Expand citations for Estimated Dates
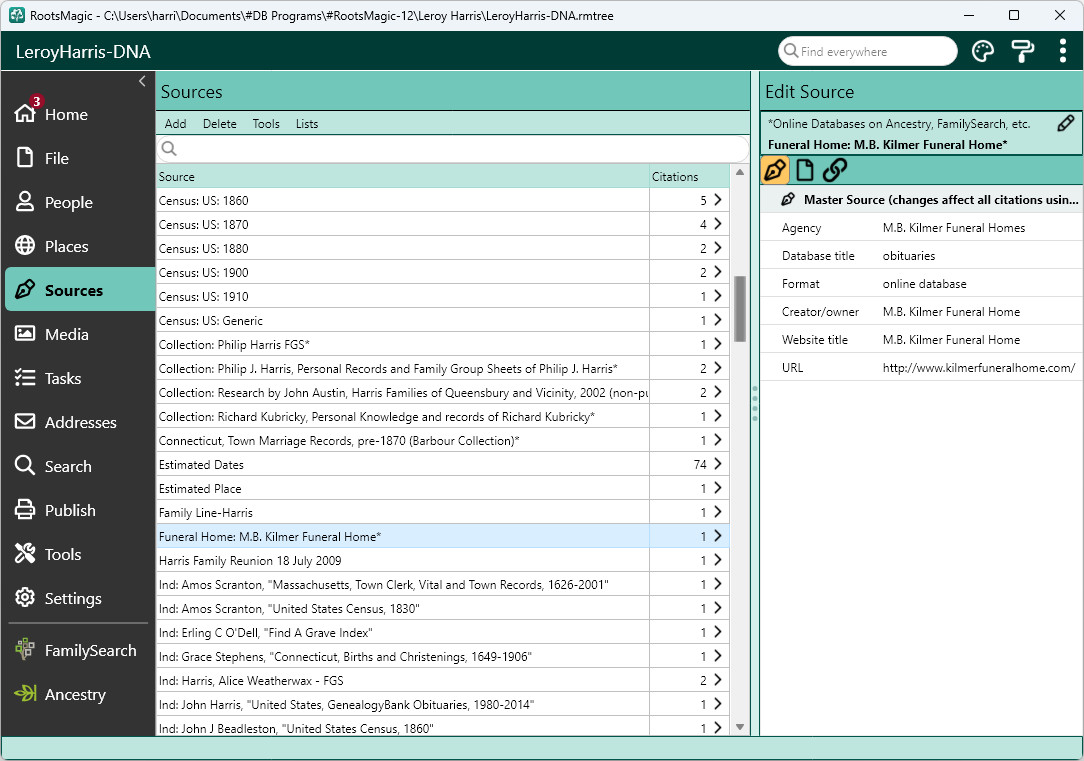This screenshot has width=1084, height=761. [x=717, y=464]
